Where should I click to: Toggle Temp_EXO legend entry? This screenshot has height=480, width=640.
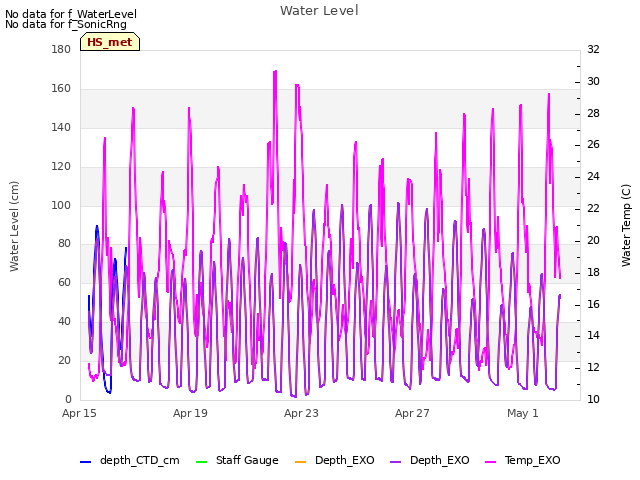coord(522,460)
